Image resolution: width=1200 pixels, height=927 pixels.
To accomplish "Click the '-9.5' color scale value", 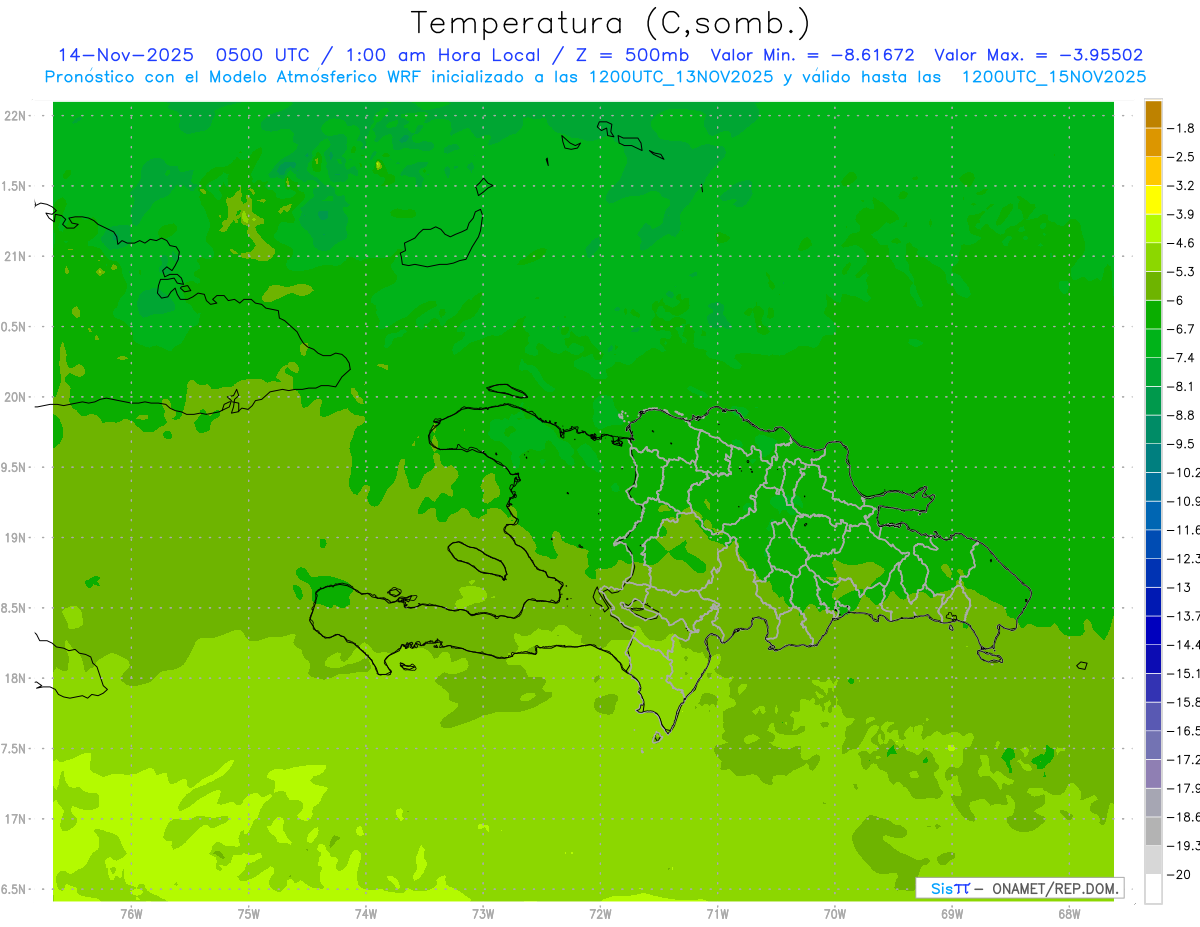I will [1181, 444].
